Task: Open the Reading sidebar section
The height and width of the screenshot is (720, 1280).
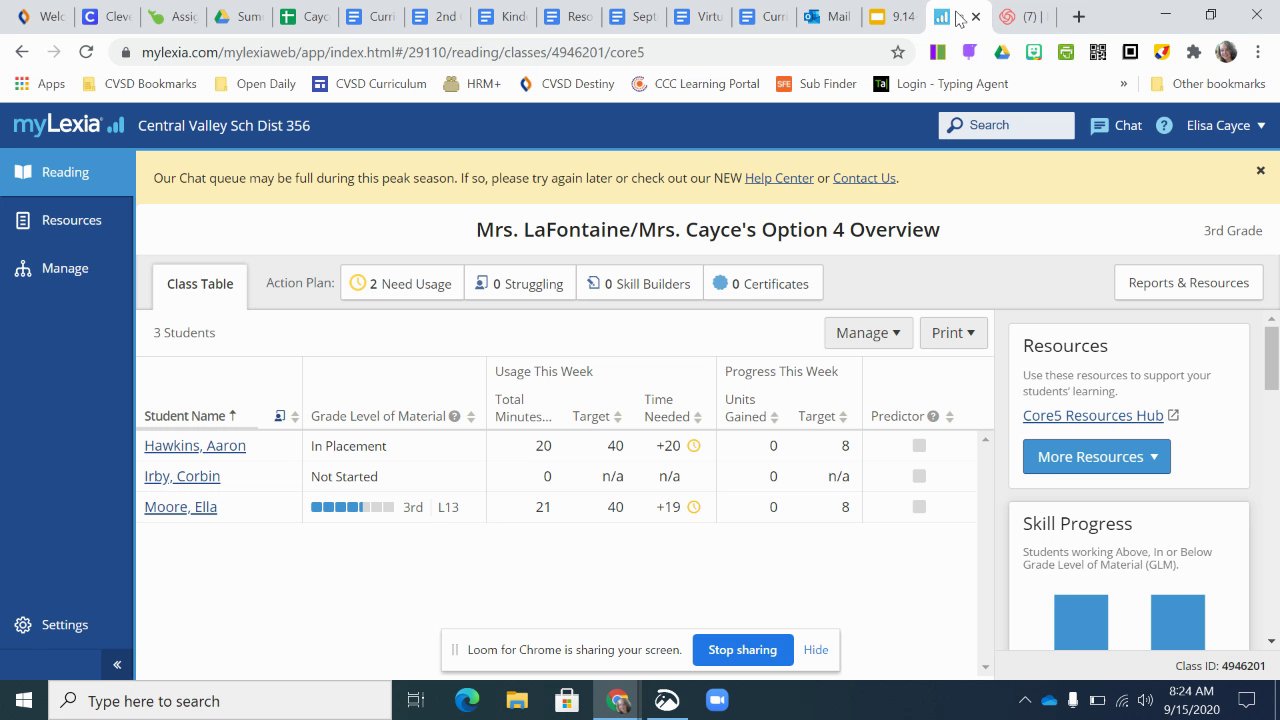Action: pos(67,172)
